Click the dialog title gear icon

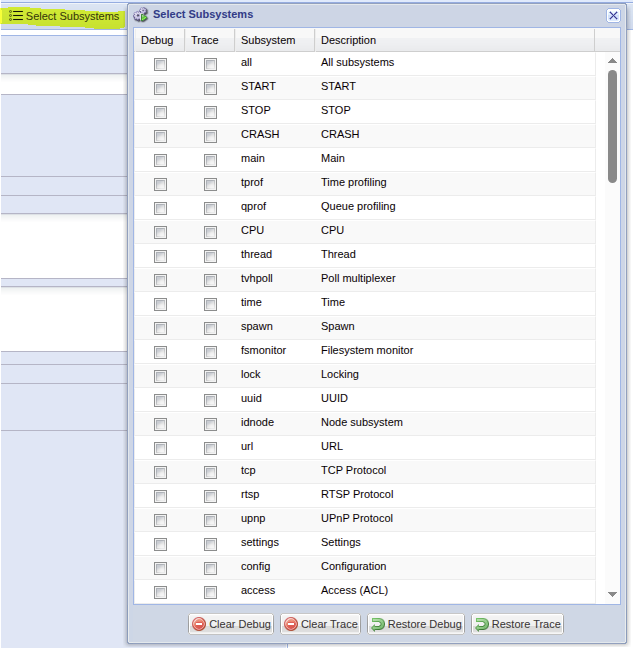click(x=141, y=15)
